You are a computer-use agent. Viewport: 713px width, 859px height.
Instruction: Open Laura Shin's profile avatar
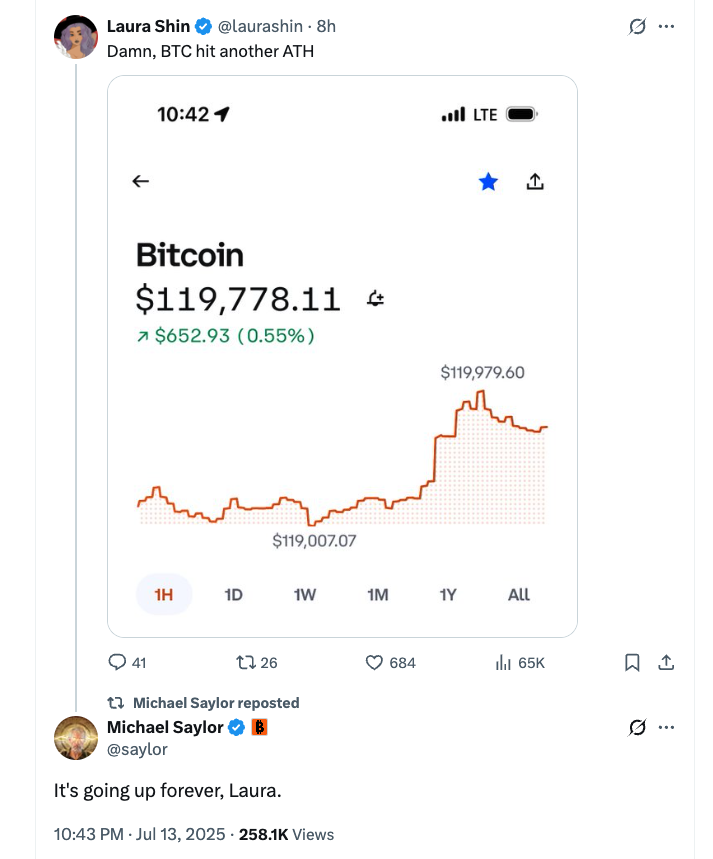75,37
